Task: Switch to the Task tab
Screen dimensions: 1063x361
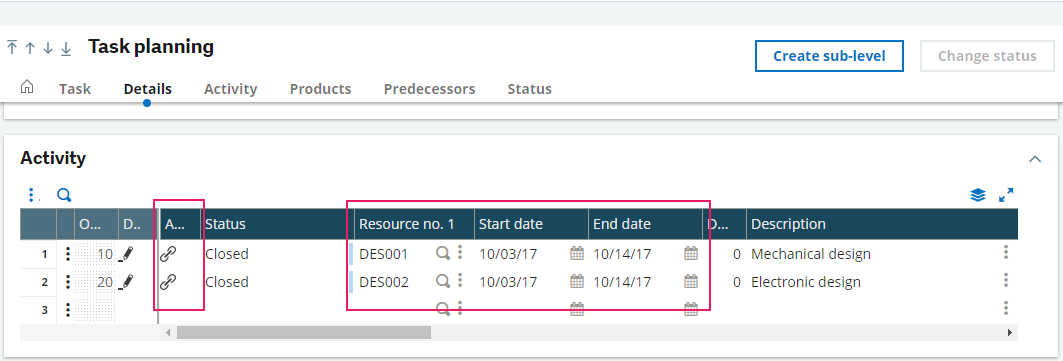Action: tap(75, 89)
